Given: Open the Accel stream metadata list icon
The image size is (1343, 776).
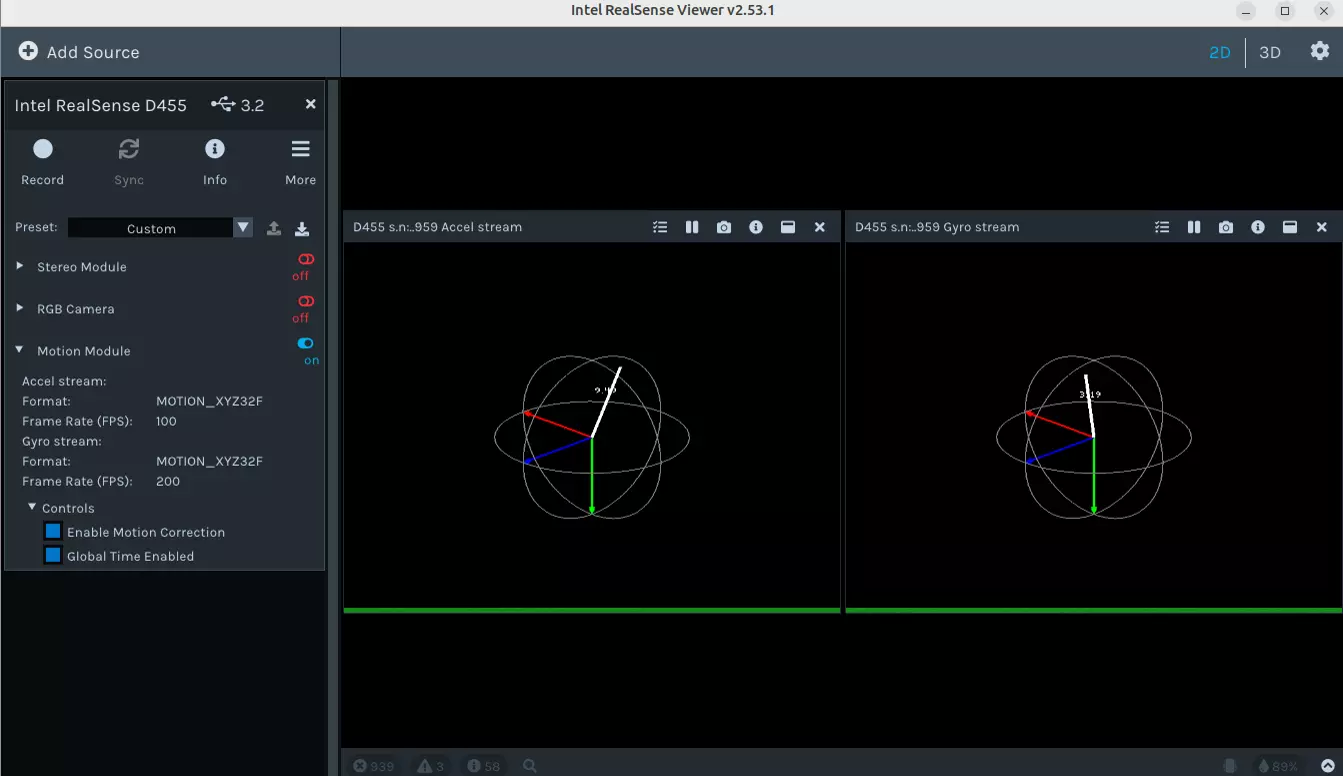Looking at the screenshot, I should pos(660,227).
